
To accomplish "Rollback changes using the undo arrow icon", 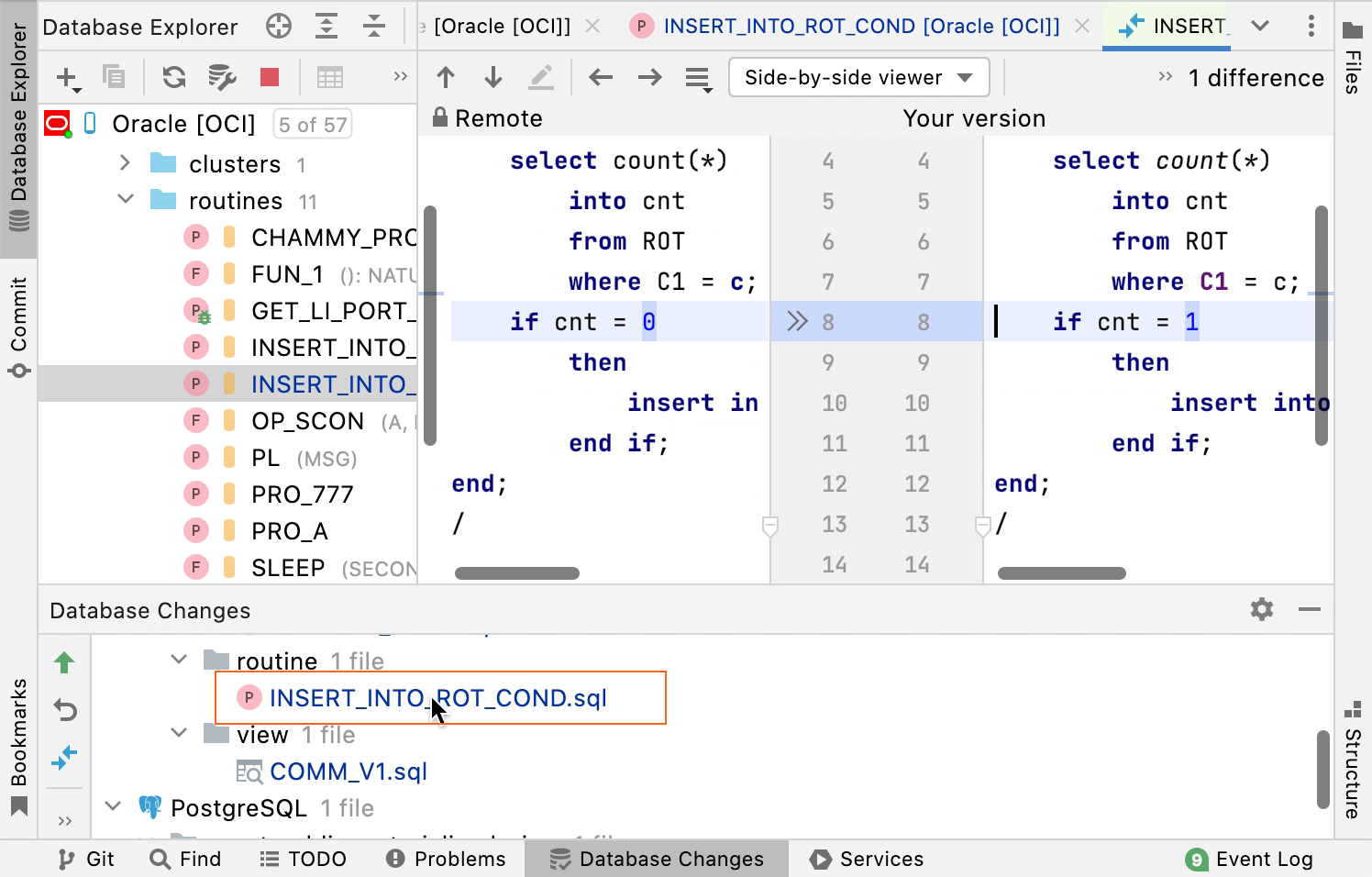I will point(64,710).
